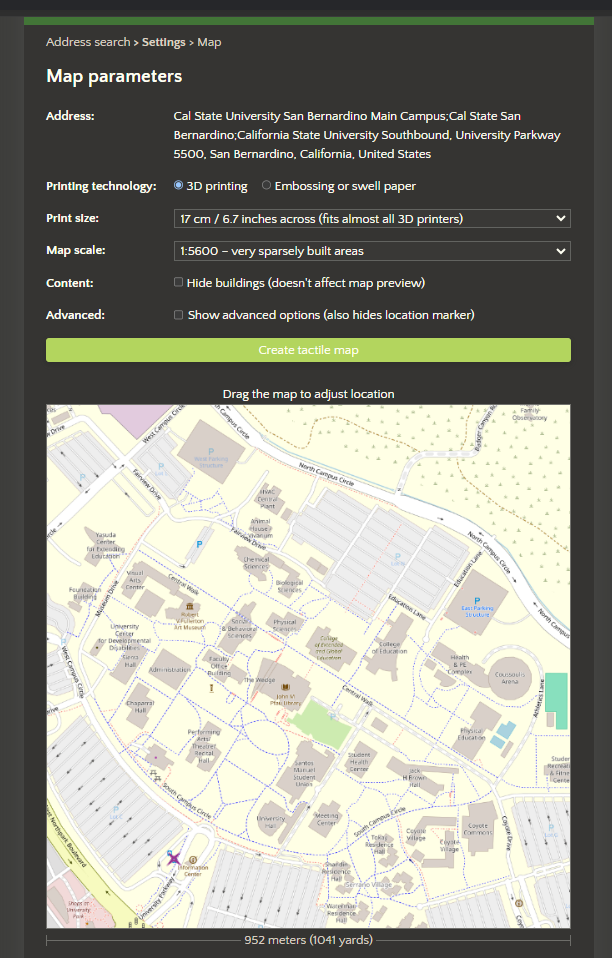Click the parking P icon beside Fairview Drive
The height and width of the screenshot is (958, 612).
pyautogui.click(x=199, y=544)
